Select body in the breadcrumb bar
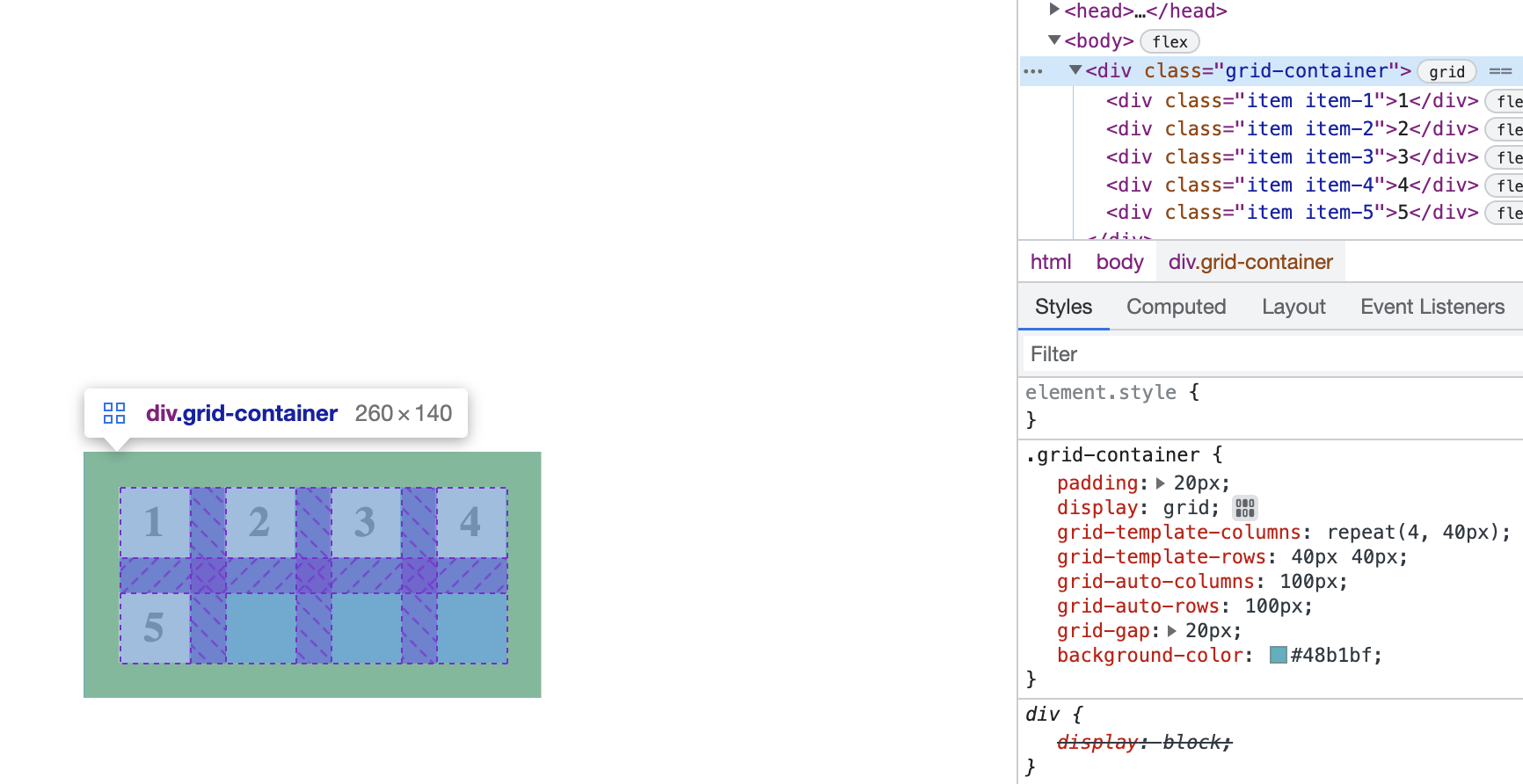Screen dimensions: 1523x784 click(1119, 262)
